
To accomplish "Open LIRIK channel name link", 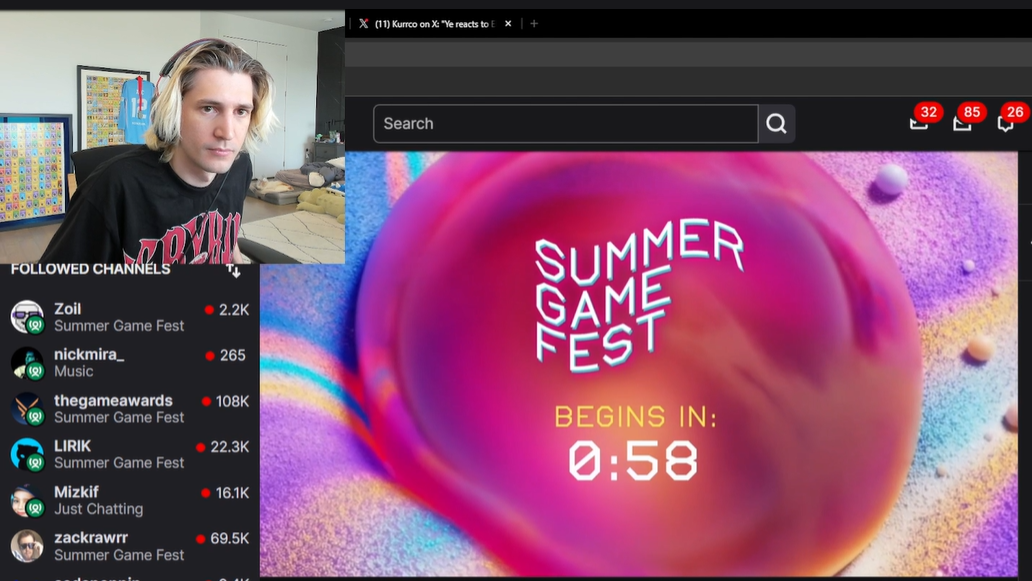I will pos(72,446).
